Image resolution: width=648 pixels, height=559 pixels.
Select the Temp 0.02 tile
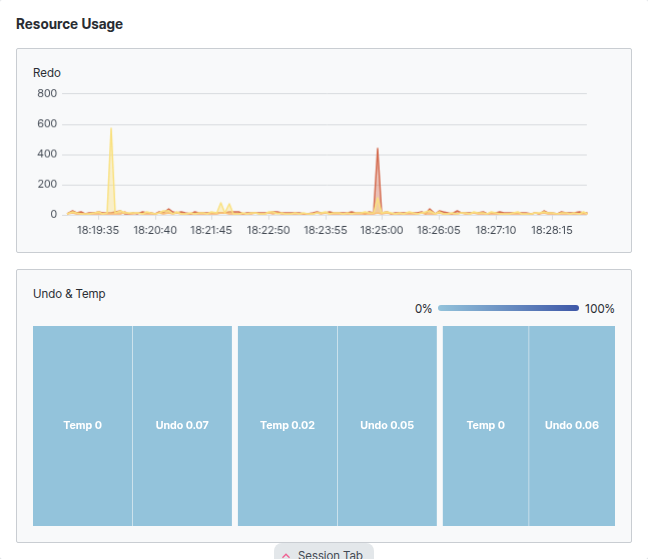(288, 426)
